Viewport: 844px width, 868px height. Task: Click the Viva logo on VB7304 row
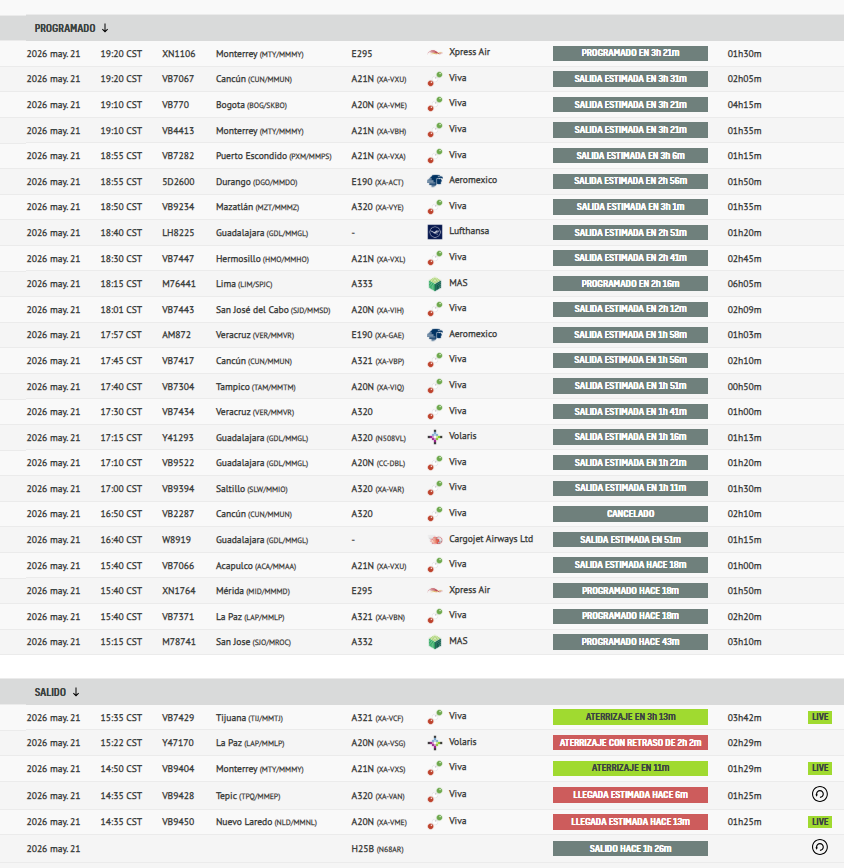tap(435, 386)
